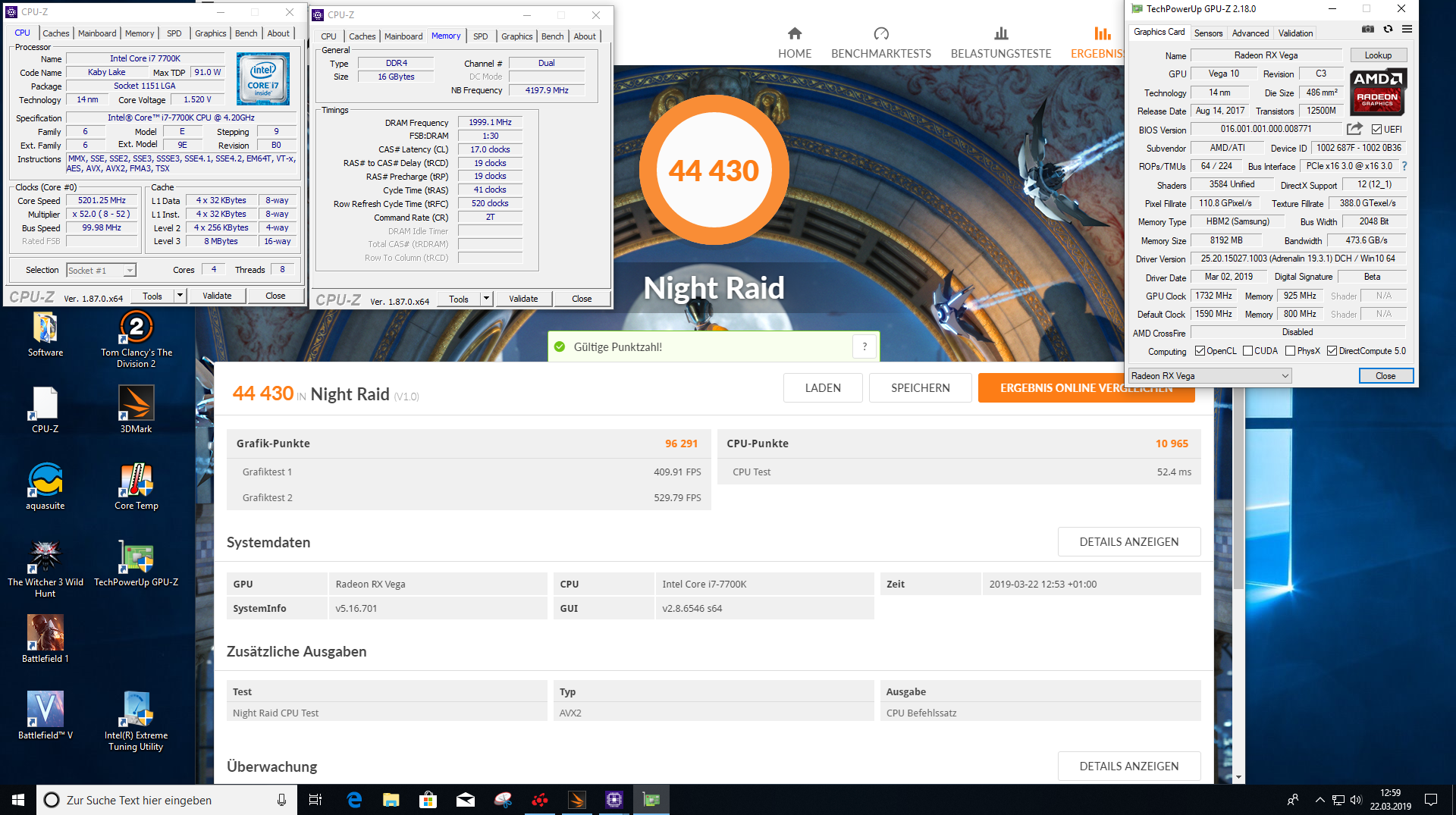The image size is (1456, 815).
Task: Click the clock and date in taskbar
Action: (x=1391, y=800)
